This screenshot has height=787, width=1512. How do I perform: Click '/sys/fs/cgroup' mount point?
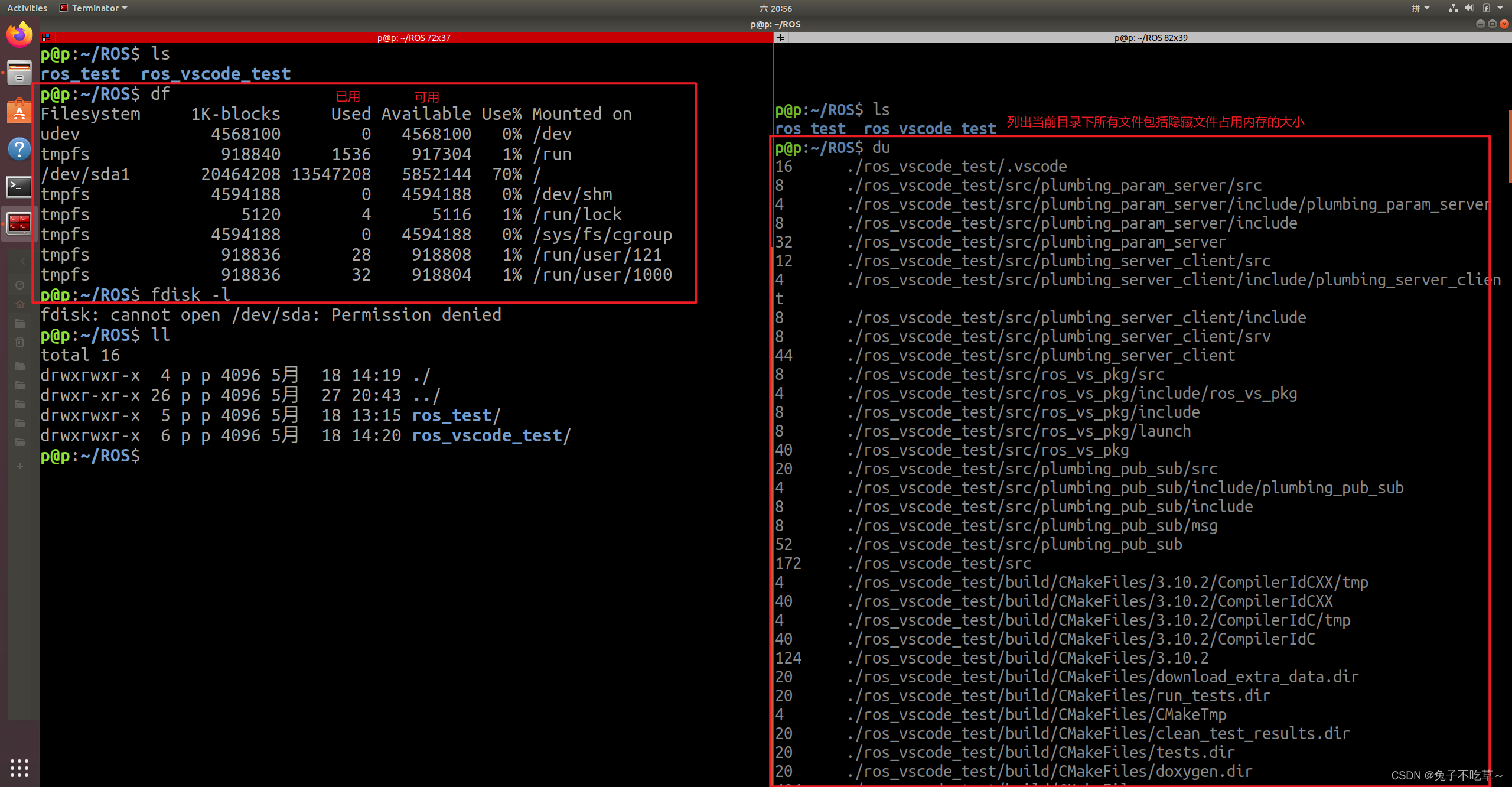tap(602, 235)
